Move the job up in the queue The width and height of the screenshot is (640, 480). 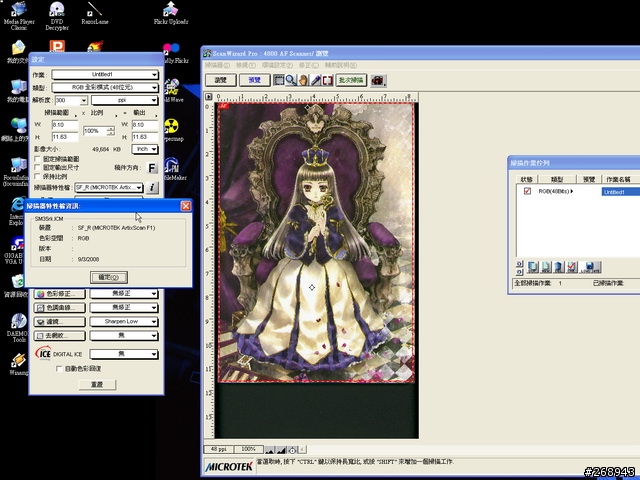pos(519,264)
